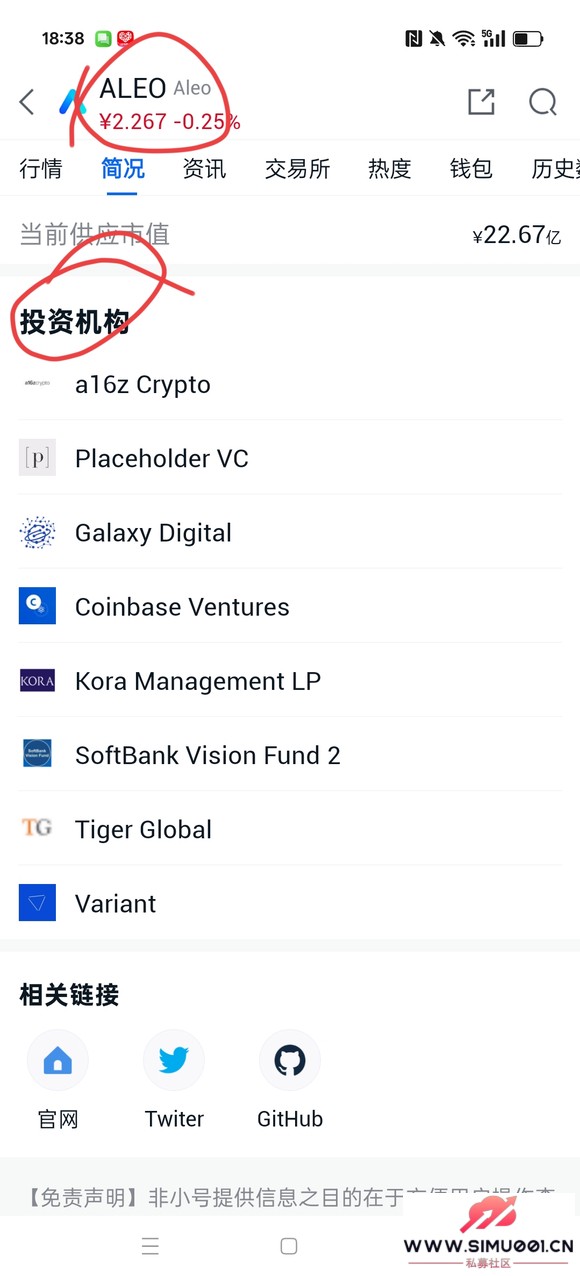The width and height of the screenshot is (580, 1276).
Task: Open the Twitter bird icon
Action: (x=174, y=1060)
